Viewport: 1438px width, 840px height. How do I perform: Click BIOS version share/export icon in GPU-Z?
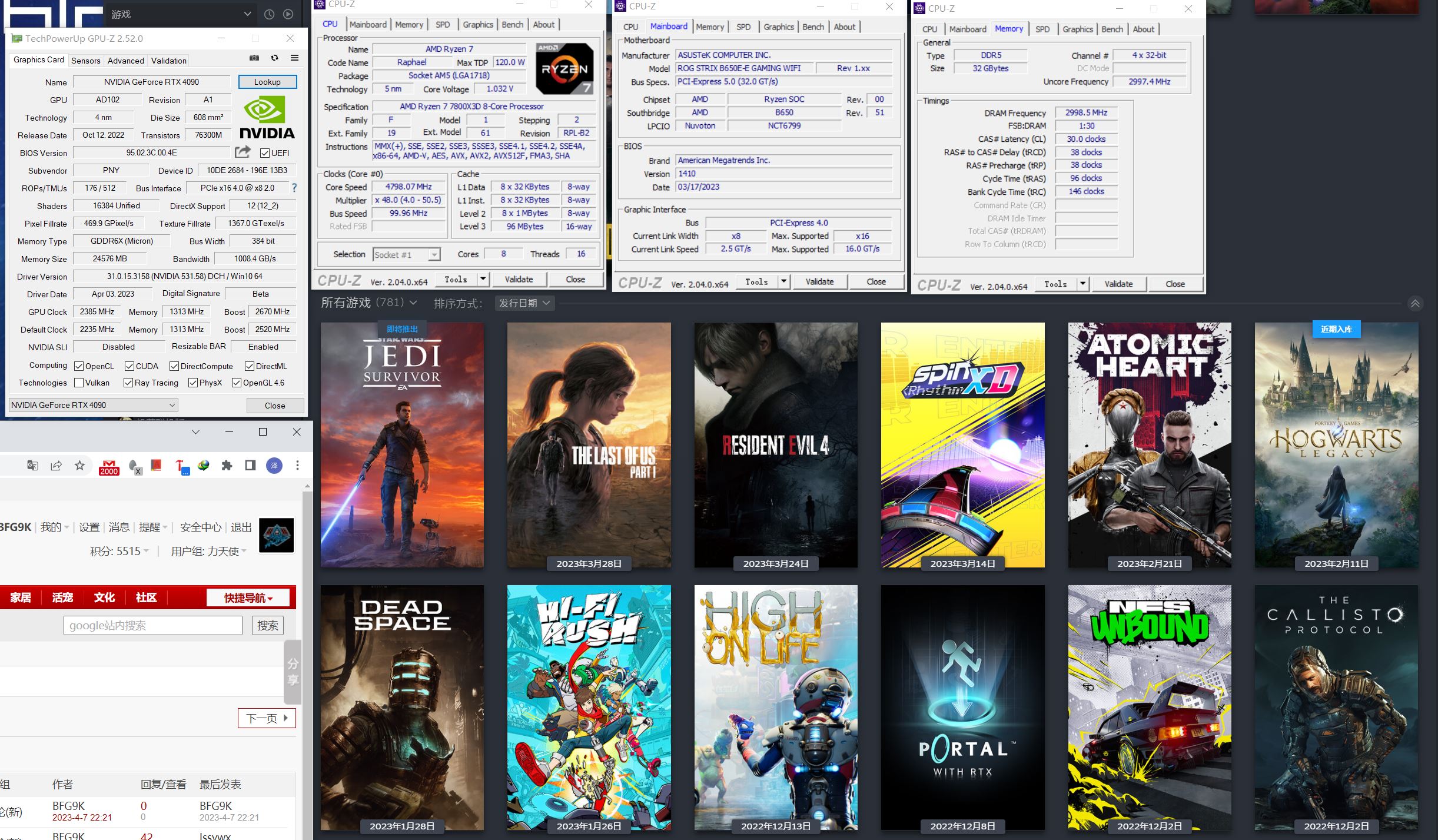click(x=243, y=152)
